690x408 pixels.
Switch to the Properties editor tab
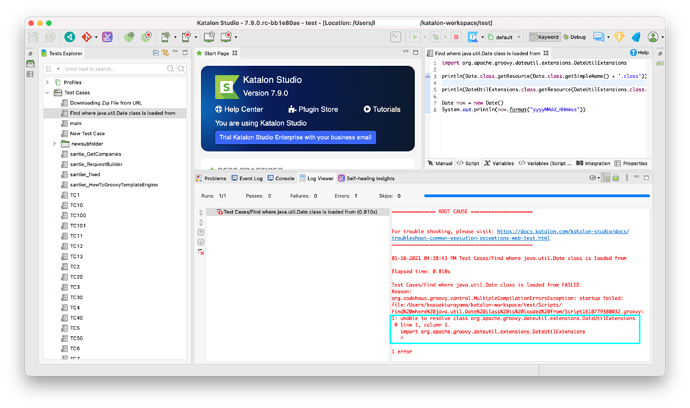(x=631, y=163)
